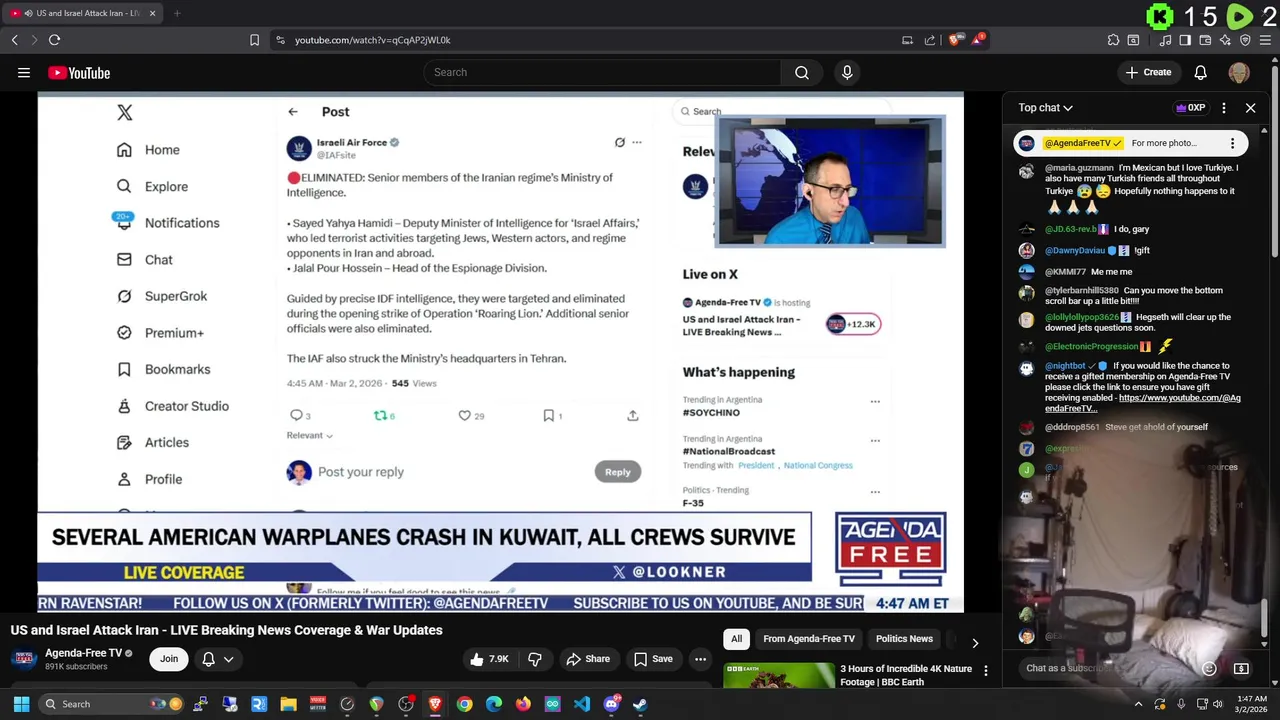
Task: Click the YouTube search magnifier button
Action: pos(802,72)
